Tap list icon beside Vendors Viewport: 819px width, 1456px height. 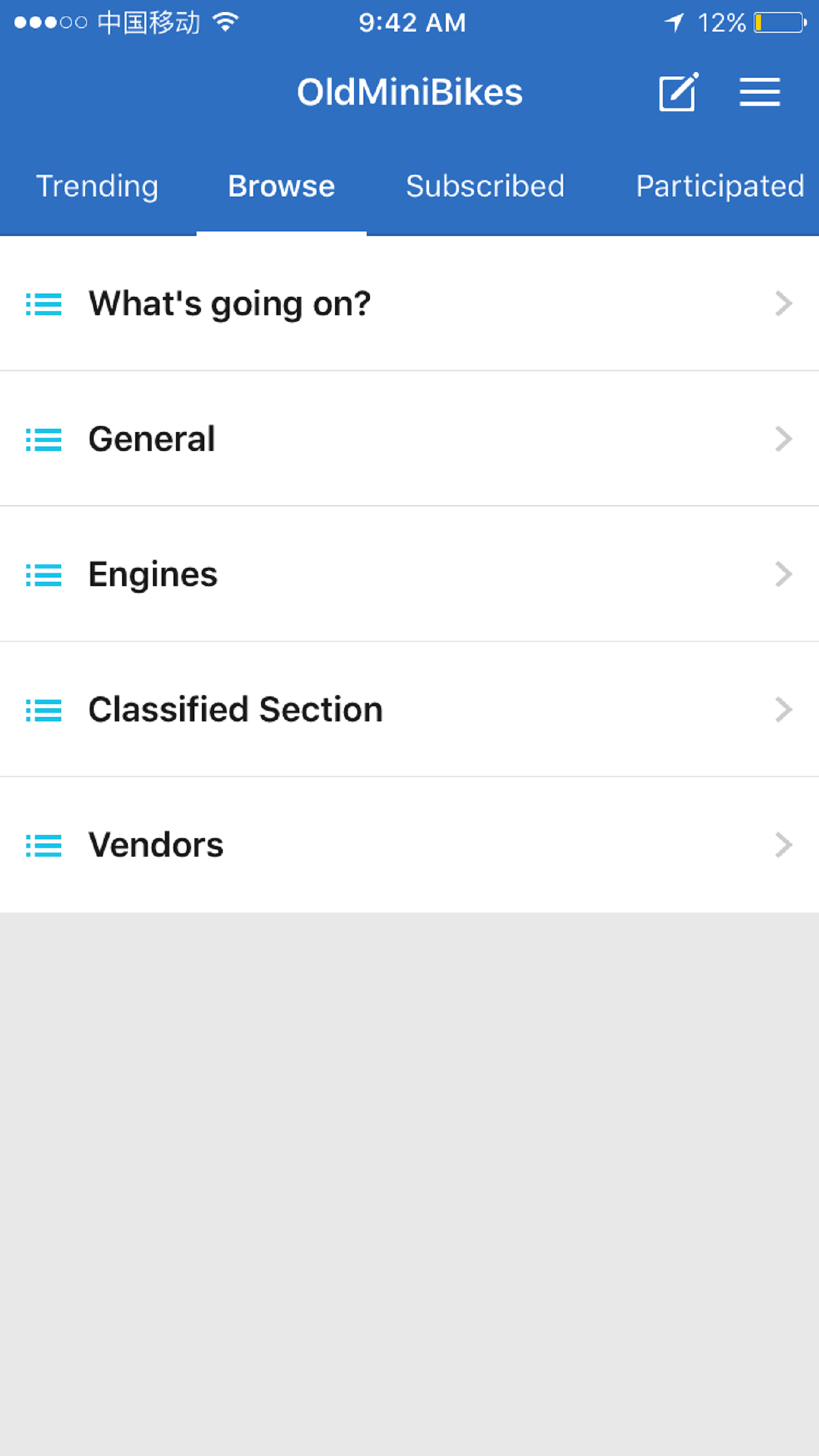click(x=44, y=845)
